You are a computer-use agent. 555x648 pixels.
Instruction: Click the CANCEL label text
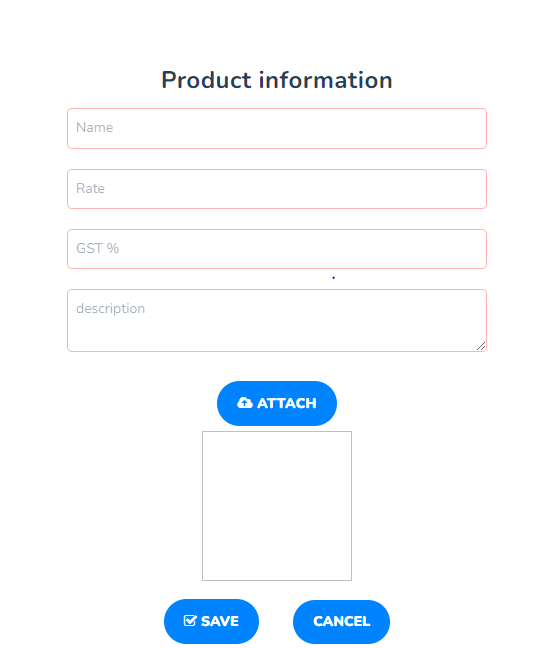point(341,621)
